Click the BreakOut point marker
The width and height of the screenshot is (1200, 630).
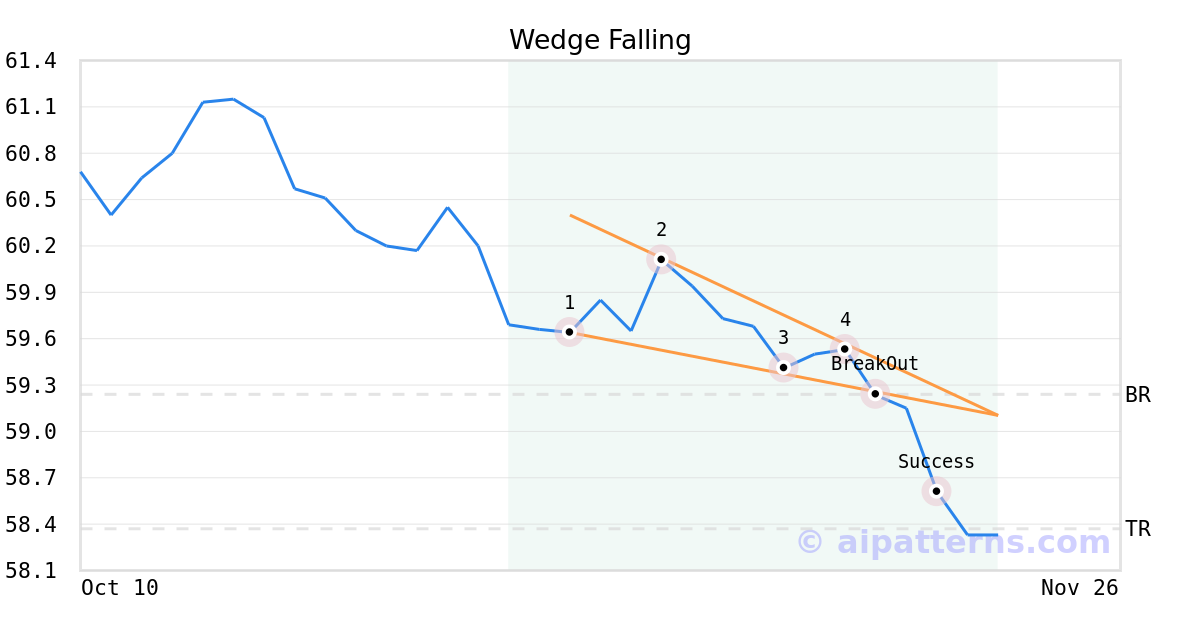tap(875, 393)
